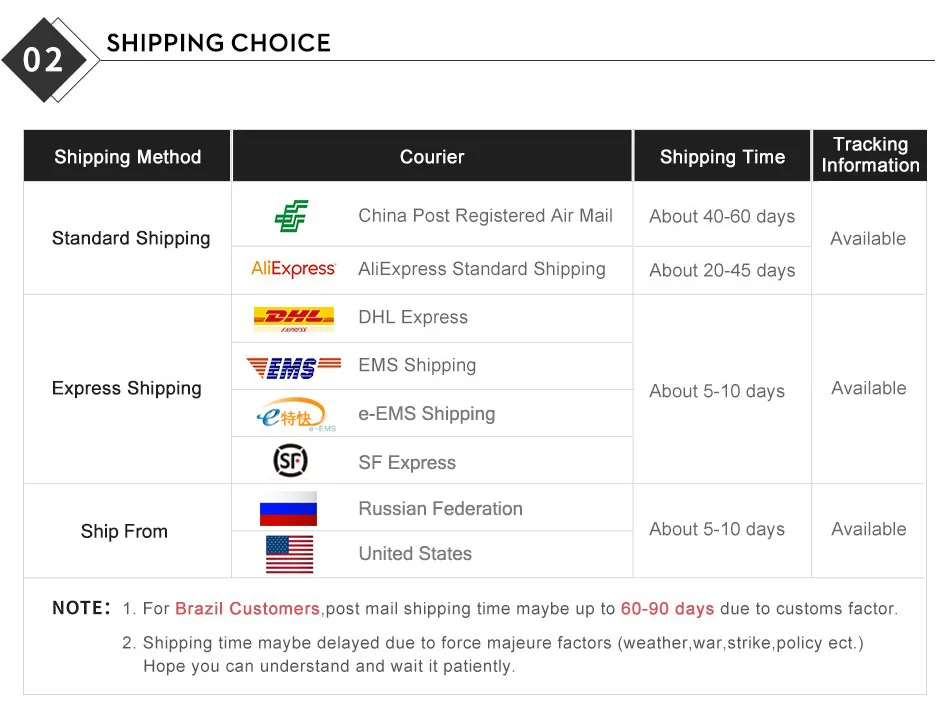Screen dimensions: 950x711
Task: Select the Tracking Information column header
Action: point(870,155)
